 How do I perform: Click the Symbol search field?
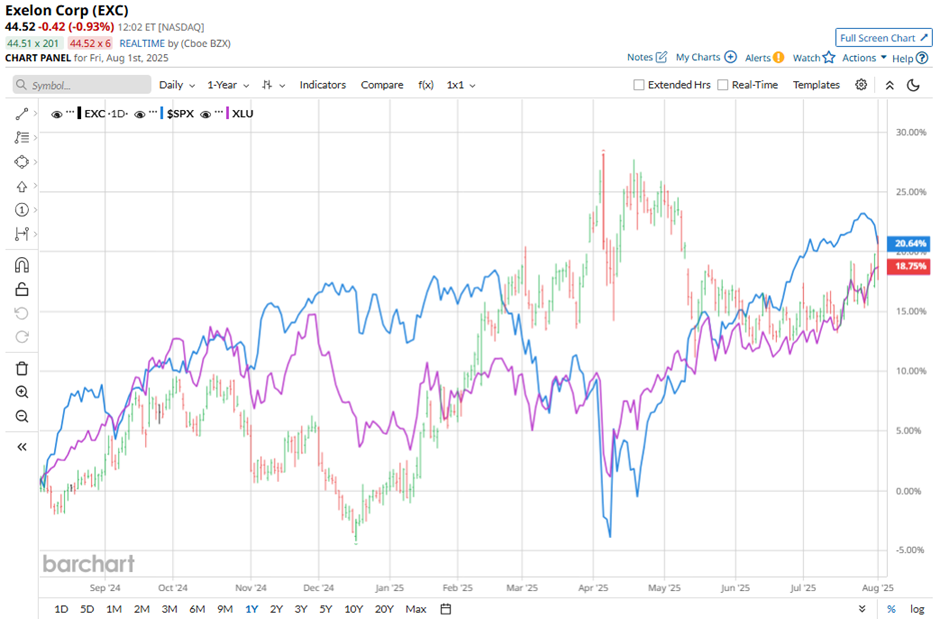[x=82, y=85]
